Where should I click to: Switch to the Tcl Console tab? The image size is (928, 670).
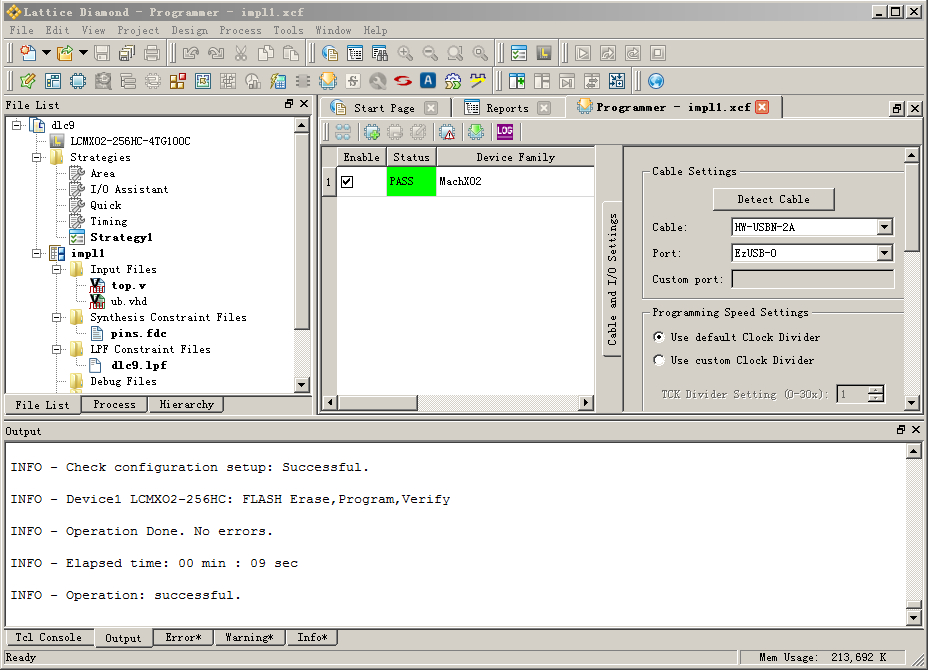(49, 637)
